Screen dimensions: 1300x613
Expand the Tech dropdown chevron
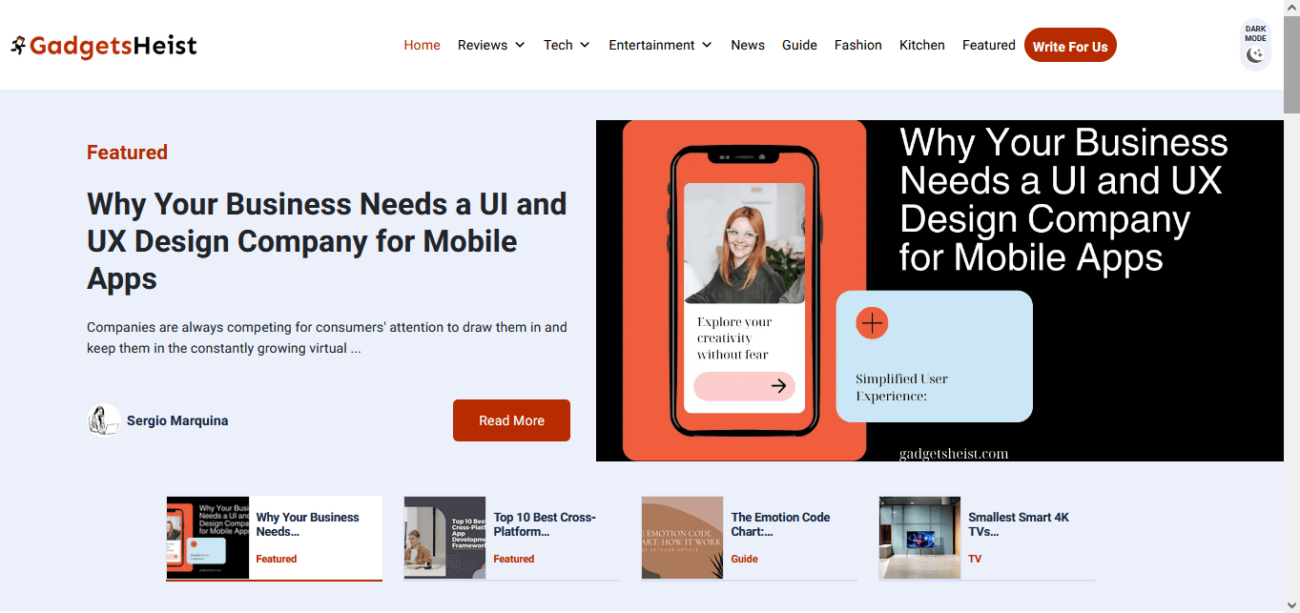pos(585,45)
